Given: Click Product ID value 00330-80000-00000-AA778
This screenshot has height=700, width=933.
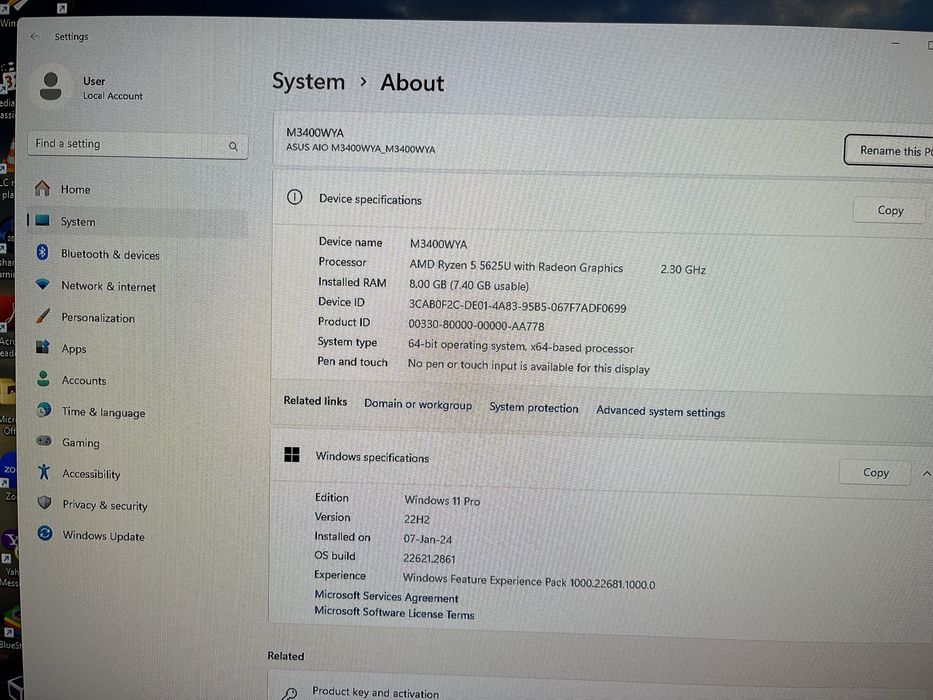Looking at the screenshot, I should (476, 325).
